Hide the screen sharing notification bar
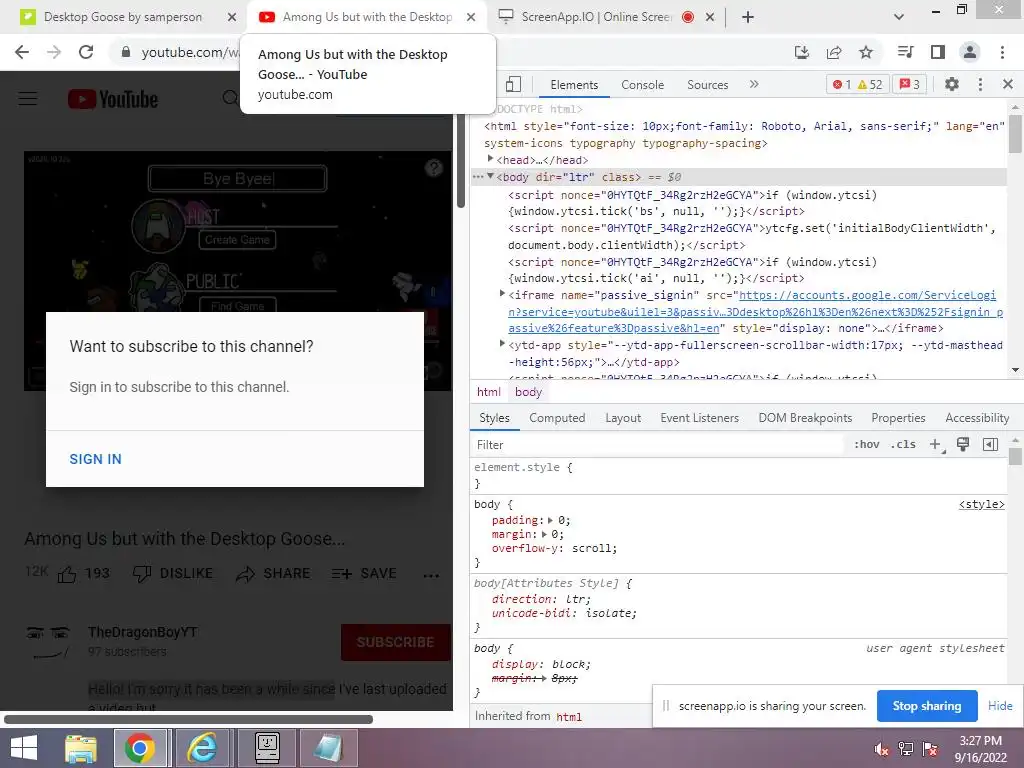The height and width of the screenshot is (768, 1024). coord(1000,706)
